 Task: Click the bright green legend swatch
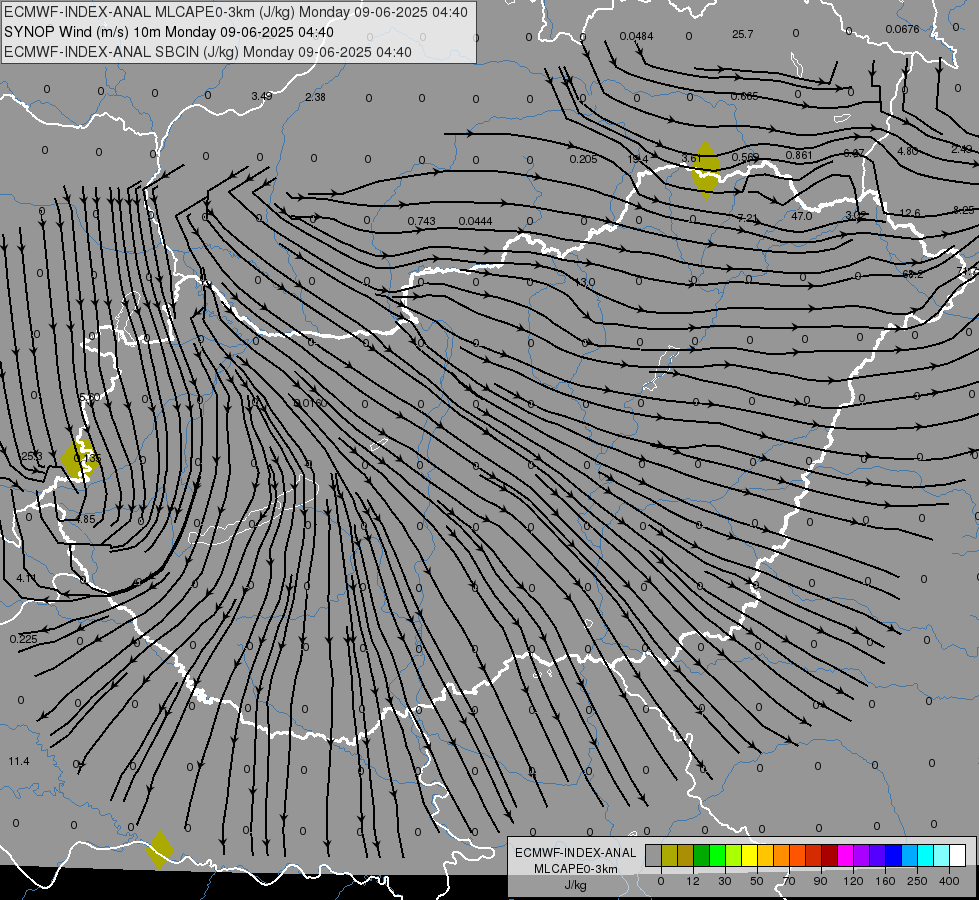pos(717,856)
